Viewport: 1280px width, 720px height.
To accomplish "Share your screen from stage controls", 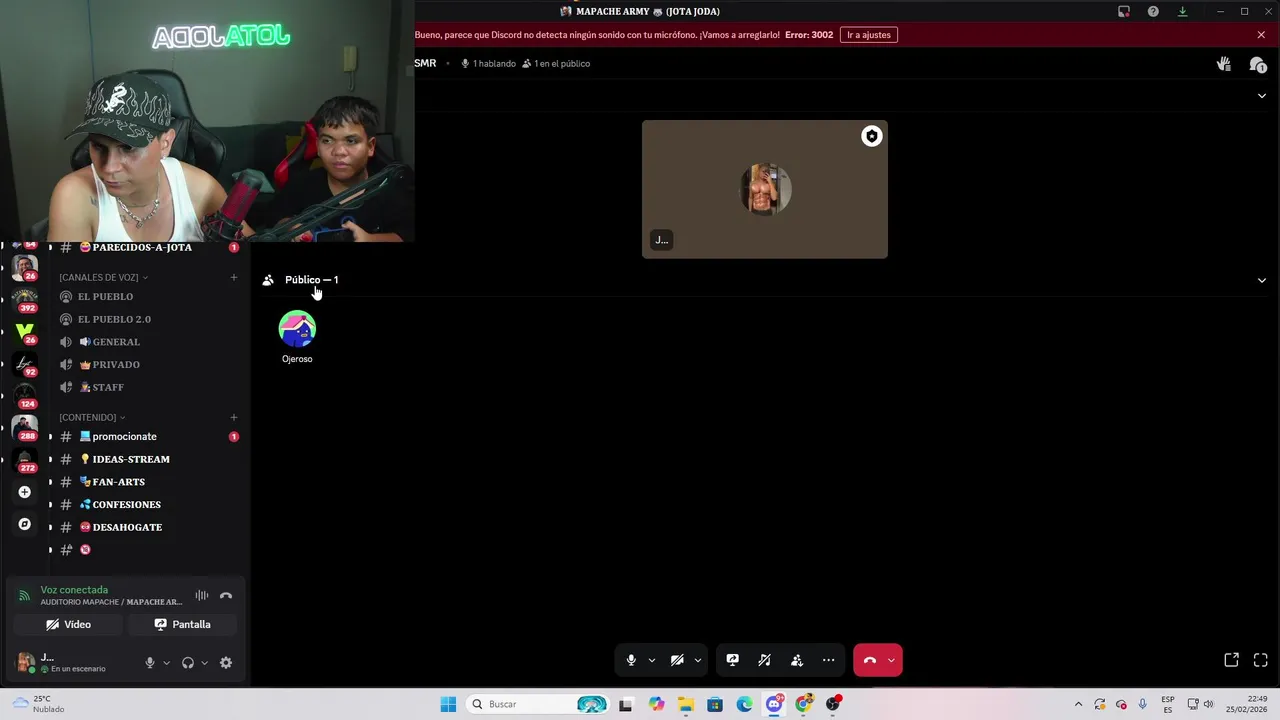I will (x=733, y=660).
